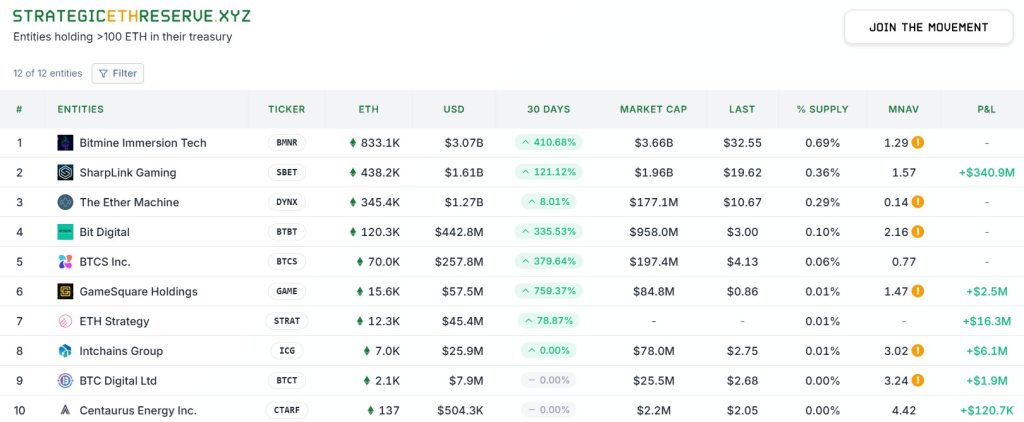Sort by the 30 Days column header
The image size is (1024, 422).
point(549,109)
